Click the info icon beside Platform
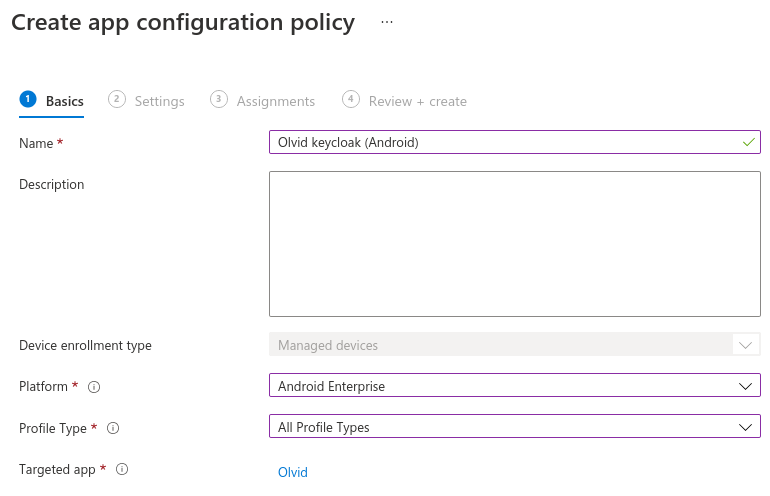 tap(94, 387)
